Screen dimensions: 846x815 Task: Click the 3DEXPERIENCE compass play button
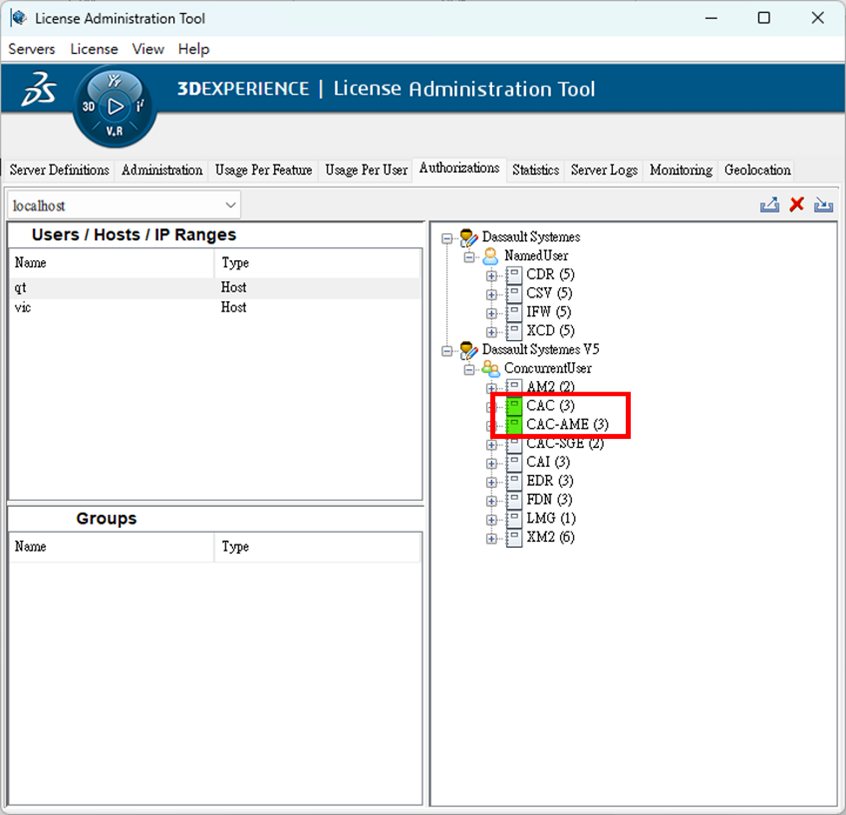tap(115, 106)
